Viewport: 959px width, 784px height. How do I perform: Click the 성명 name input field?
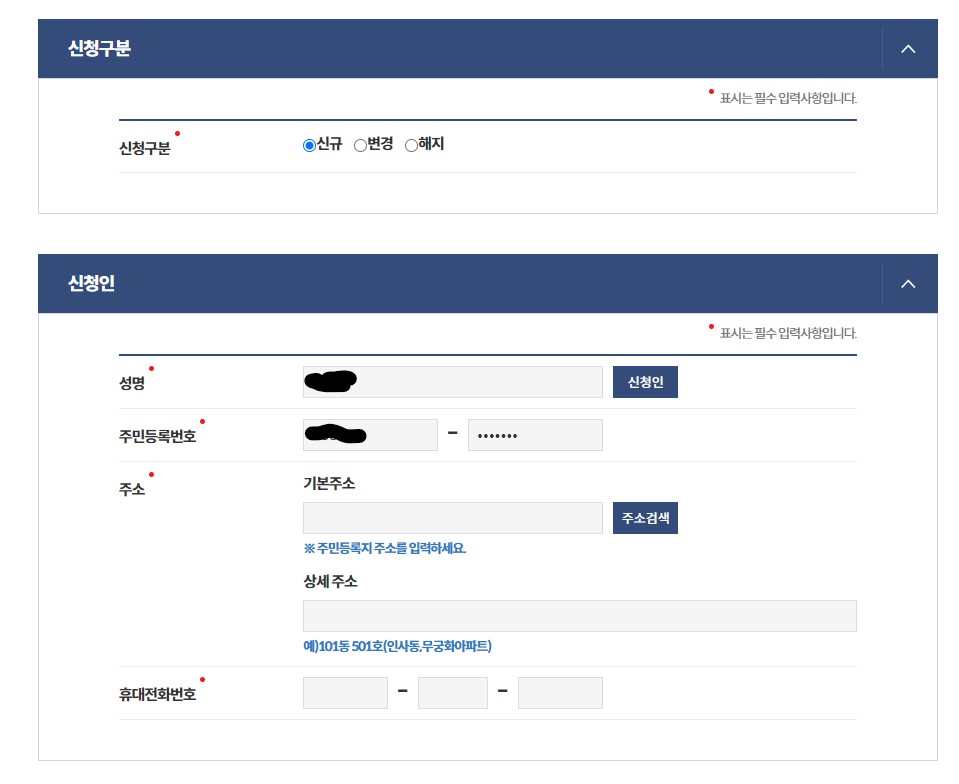450,381
